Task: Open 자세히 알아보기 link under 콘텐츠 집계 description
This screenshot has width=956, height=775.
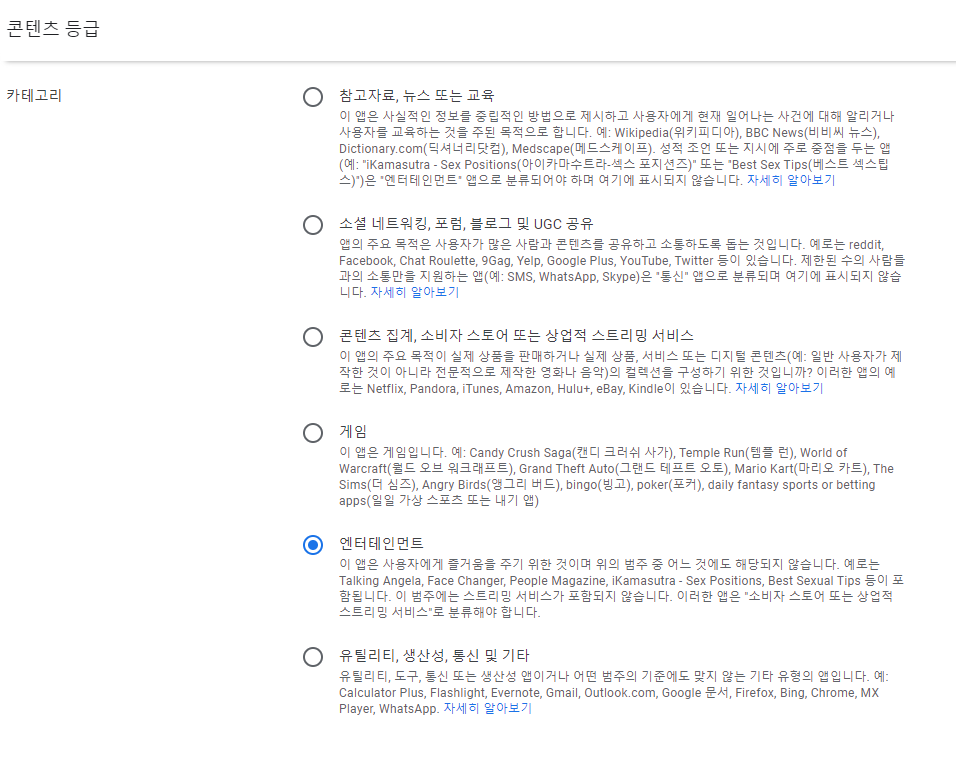Action: pos(779,388)
